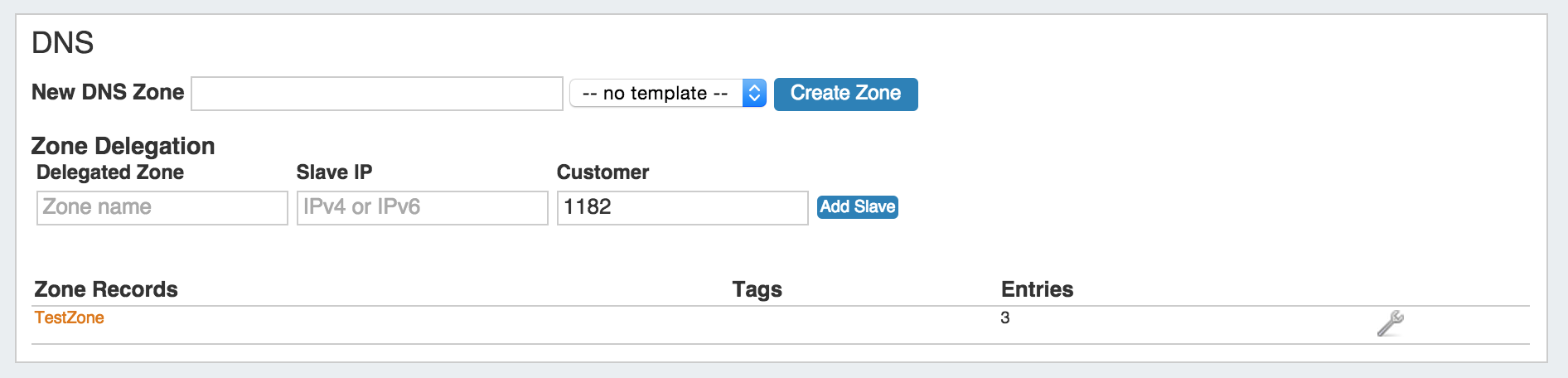Click the empty Tags cell for TestZone

tap(757, 319)
